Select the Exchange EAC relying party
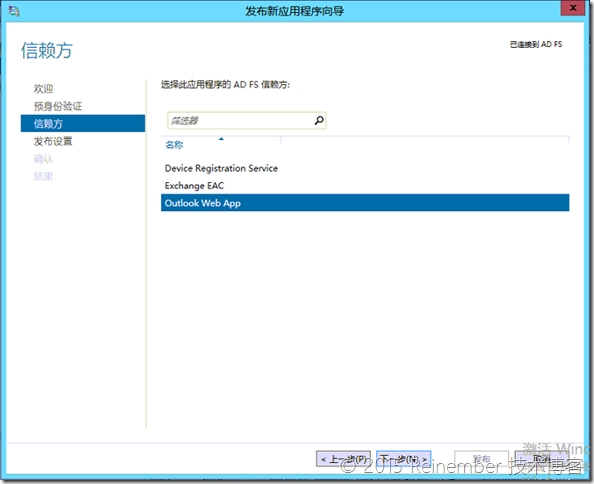Screen dimensions: 594x484 365,186
